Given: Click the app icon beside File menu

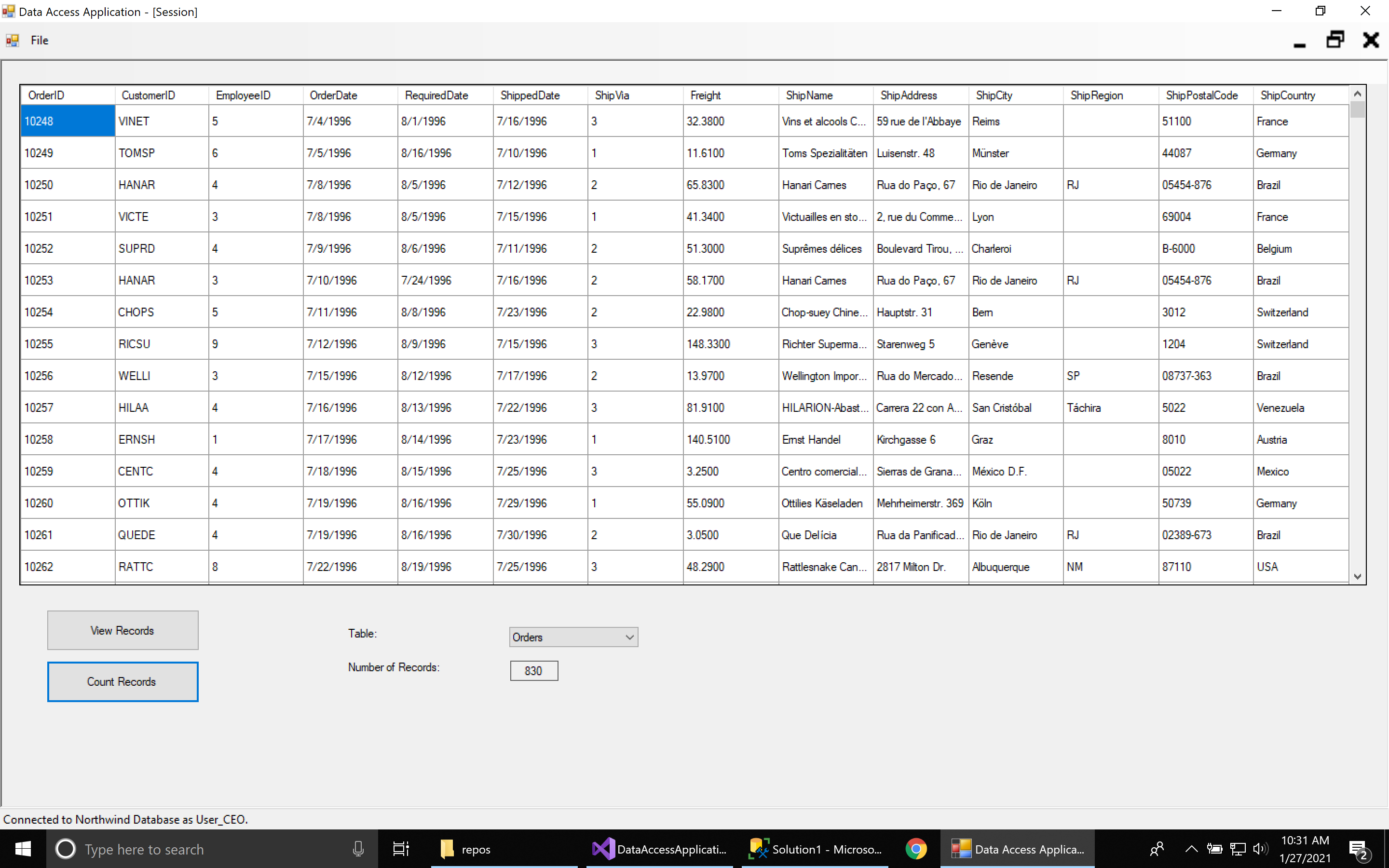Looking at the screenshot, I should [x=12, y=40].
